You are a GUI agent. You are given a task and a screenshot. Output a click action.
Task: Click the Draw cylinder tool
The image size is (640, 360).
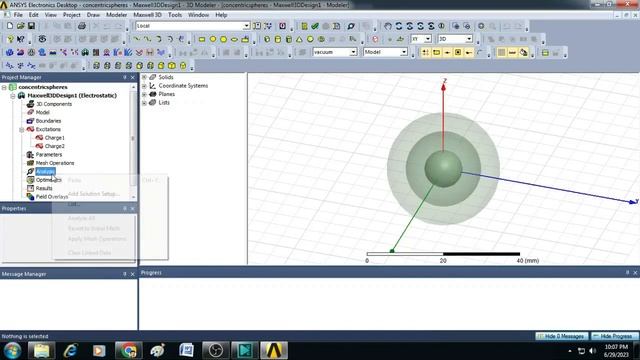(278, 39)
